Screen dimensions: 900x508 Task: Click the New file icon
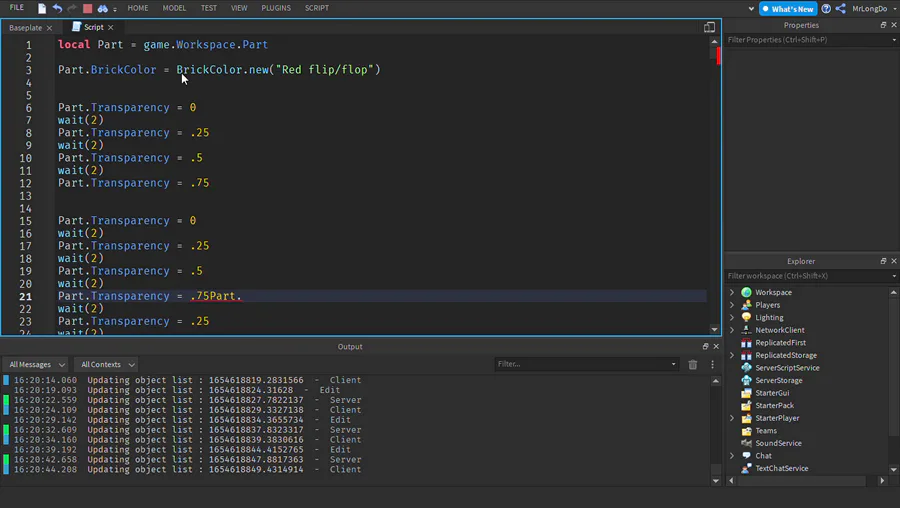pos(42,8)
